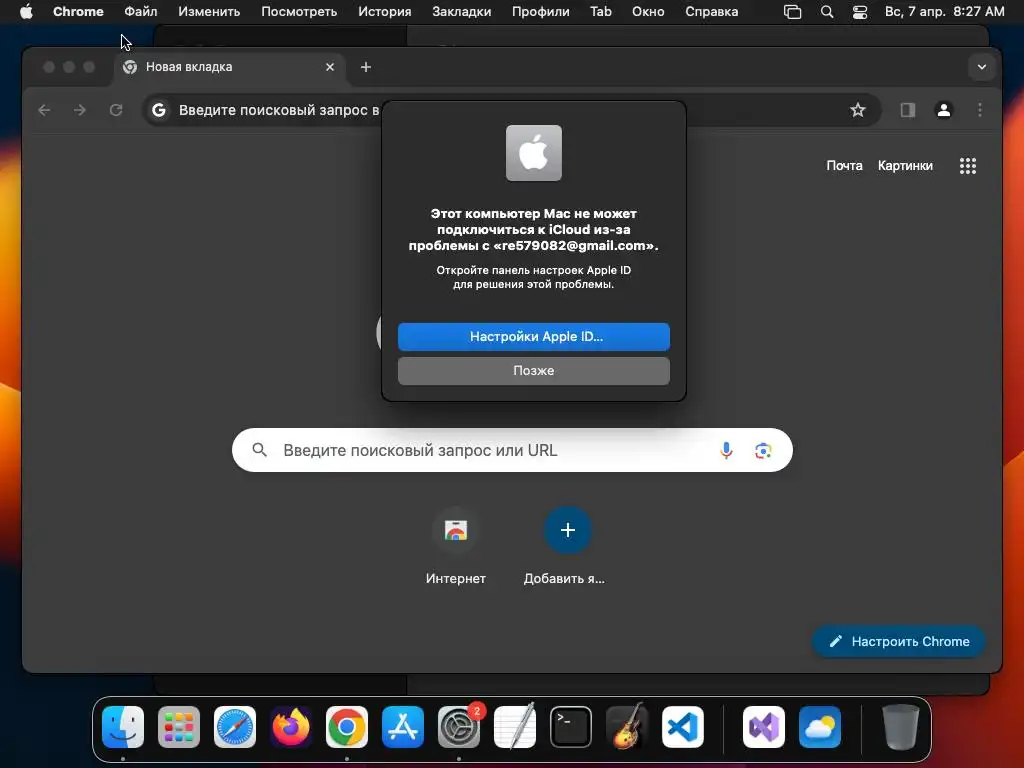The width and height of the screenshot is (1024, 768).
Task: Click the magnifier icon in the search box
Action: 259,450
